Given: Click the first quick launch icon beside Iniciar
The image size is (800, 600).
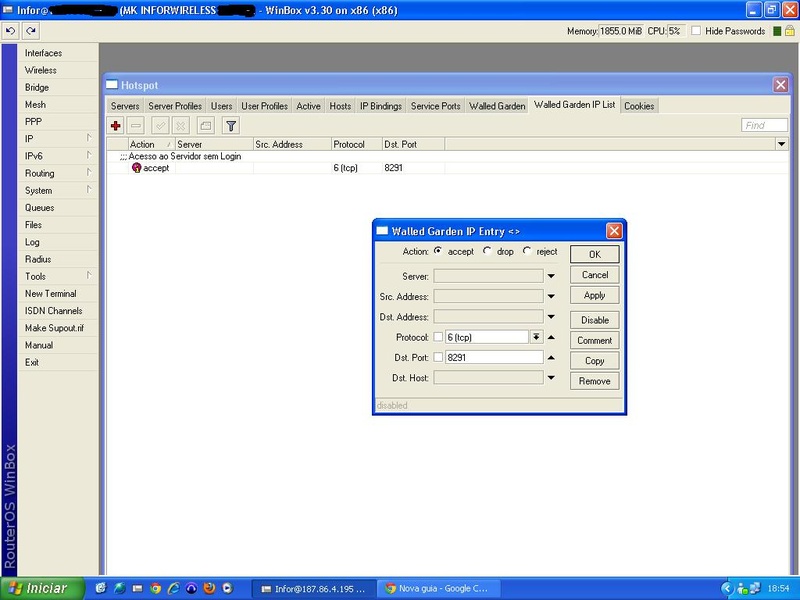Looking at the screenshot, I should pos(101,588).
